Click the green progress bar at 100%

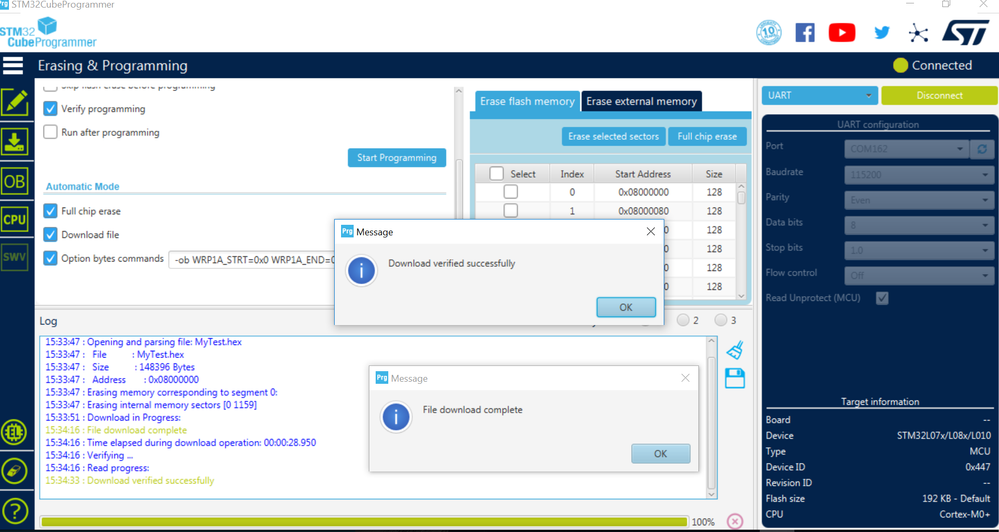coord(364,521)
